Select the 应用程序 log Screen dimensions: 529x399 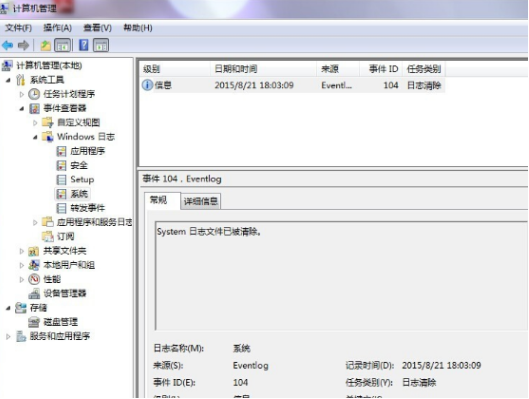[x=88, y=151]
